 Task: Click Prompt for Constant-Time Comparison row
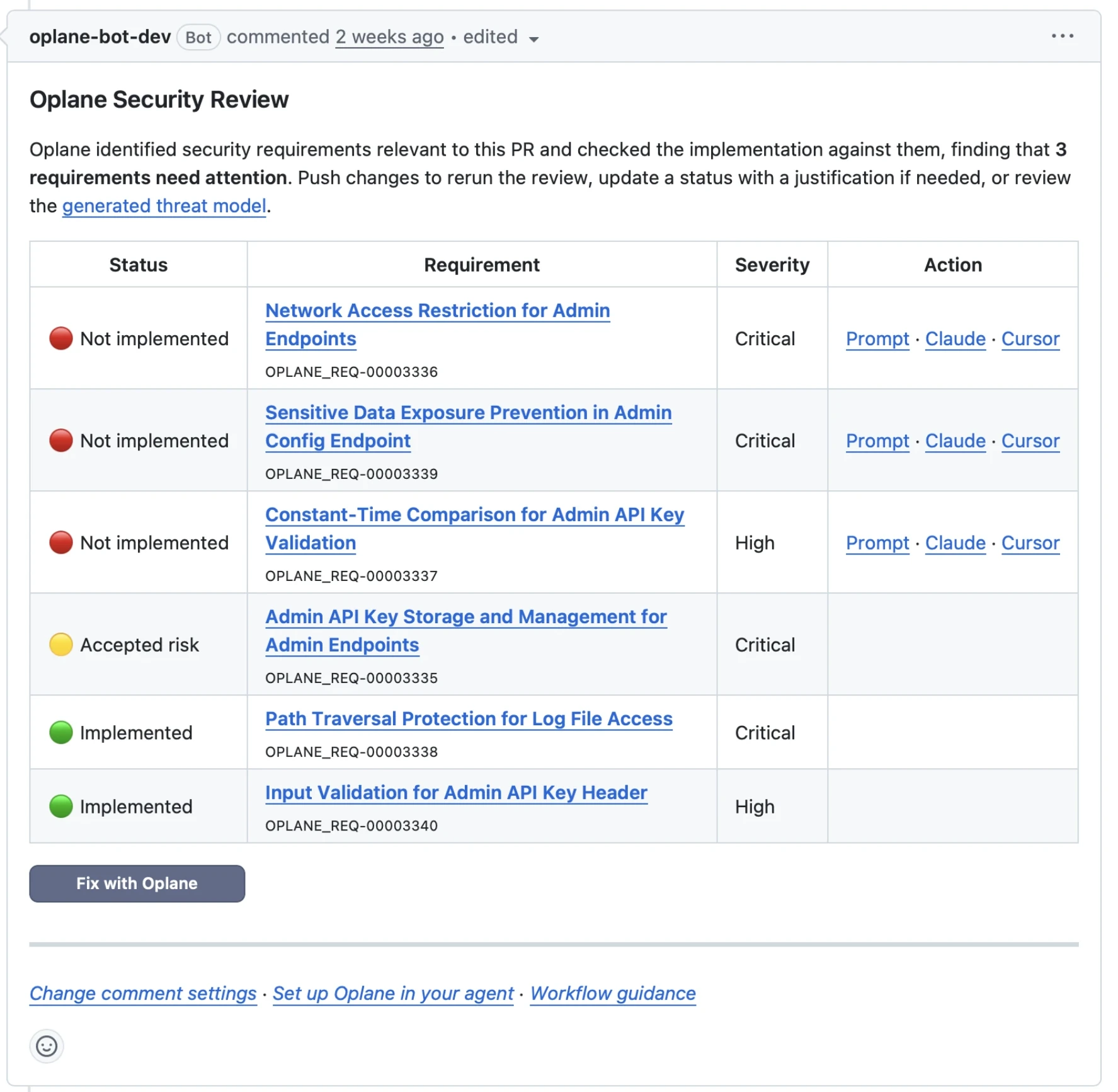coord(877,543)
